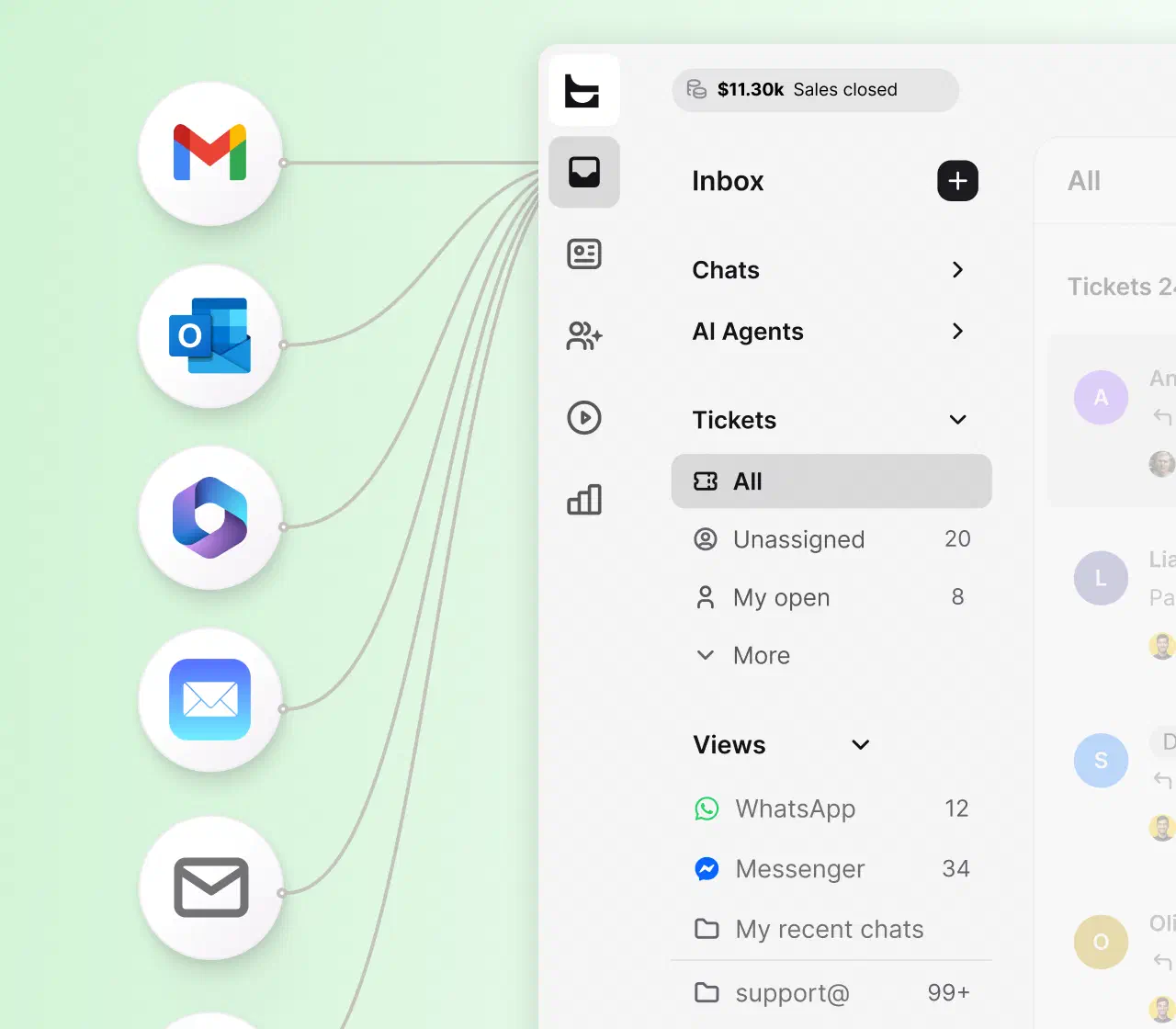Open the play circle sidebar icon
Viewport: 1176px width, 1029px height.
coord(584,417)
